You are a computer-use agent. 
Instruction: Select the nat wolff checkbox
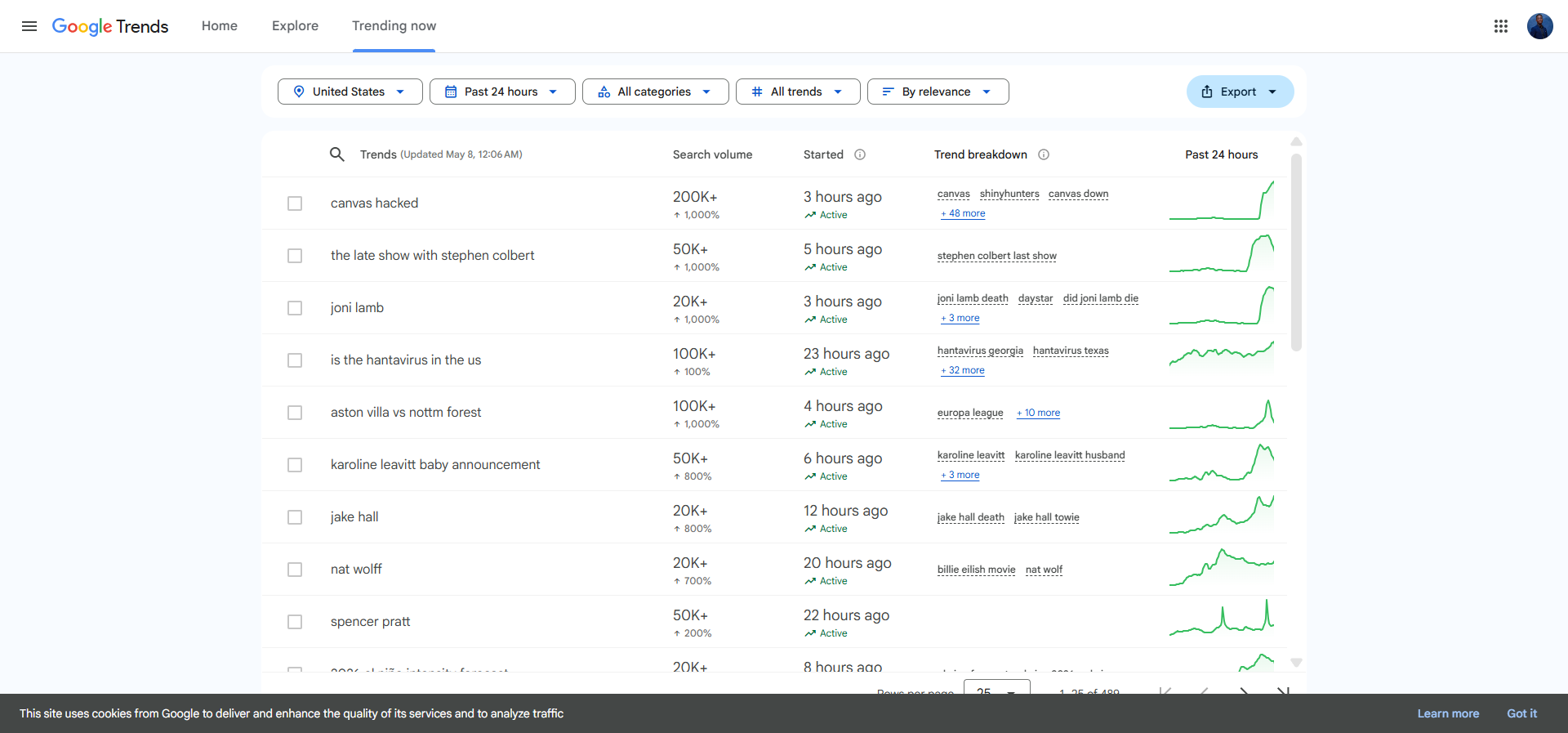pos(295,570)
